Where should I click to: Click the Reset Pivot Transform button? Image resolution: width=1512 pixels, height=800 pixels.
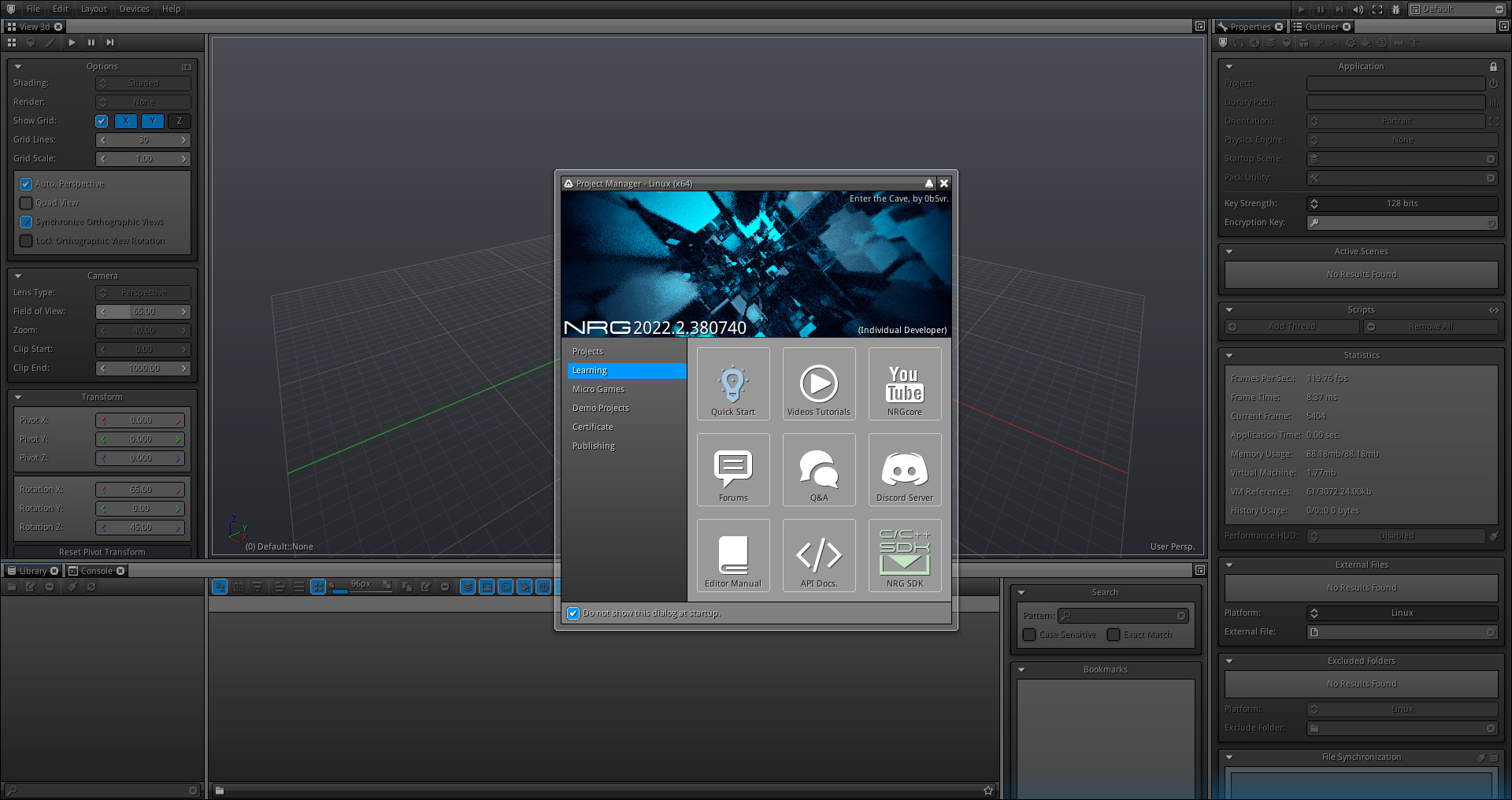[x=102, y=552]
